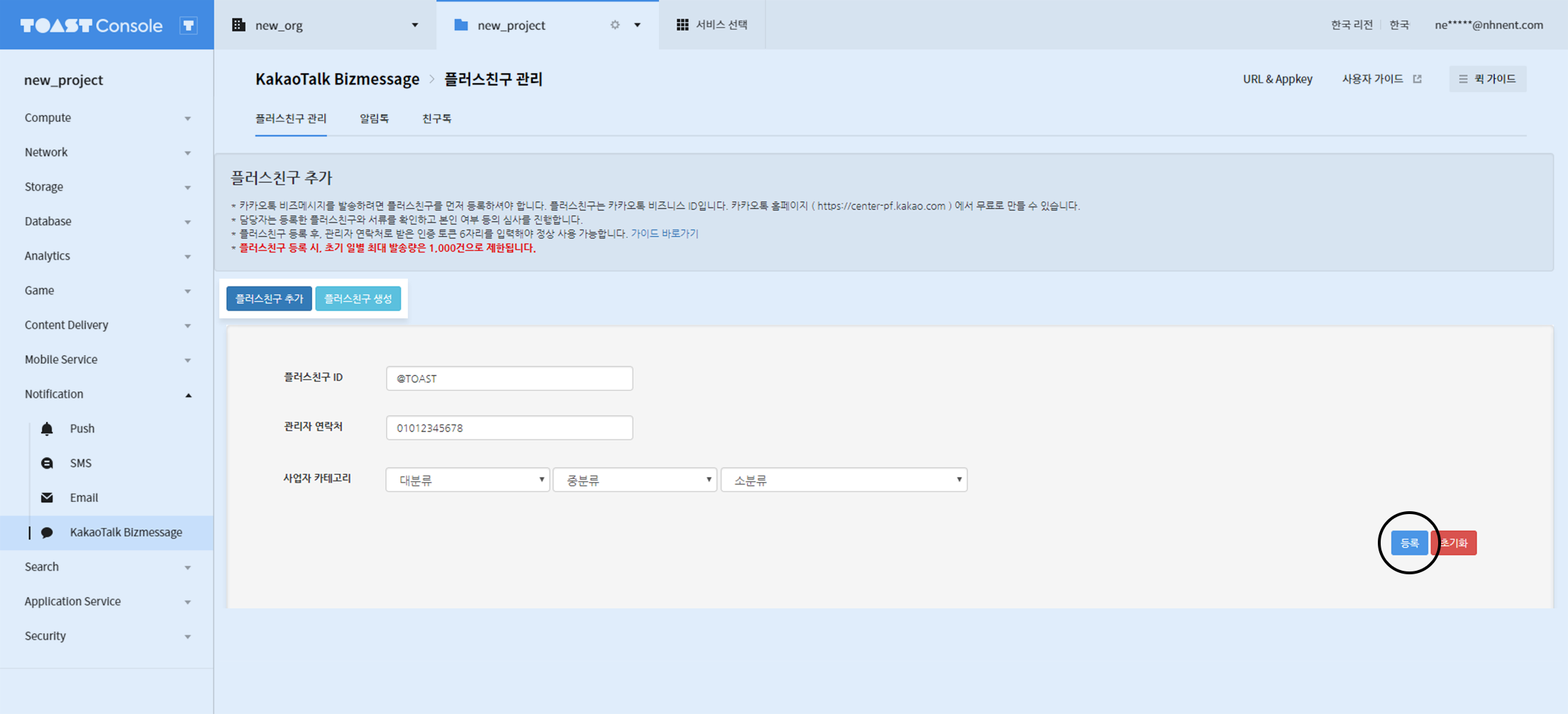Click the KakaoTalk Bizmessage breadcrumb title
Viewport: 1568px width, 714px height.
337,79
